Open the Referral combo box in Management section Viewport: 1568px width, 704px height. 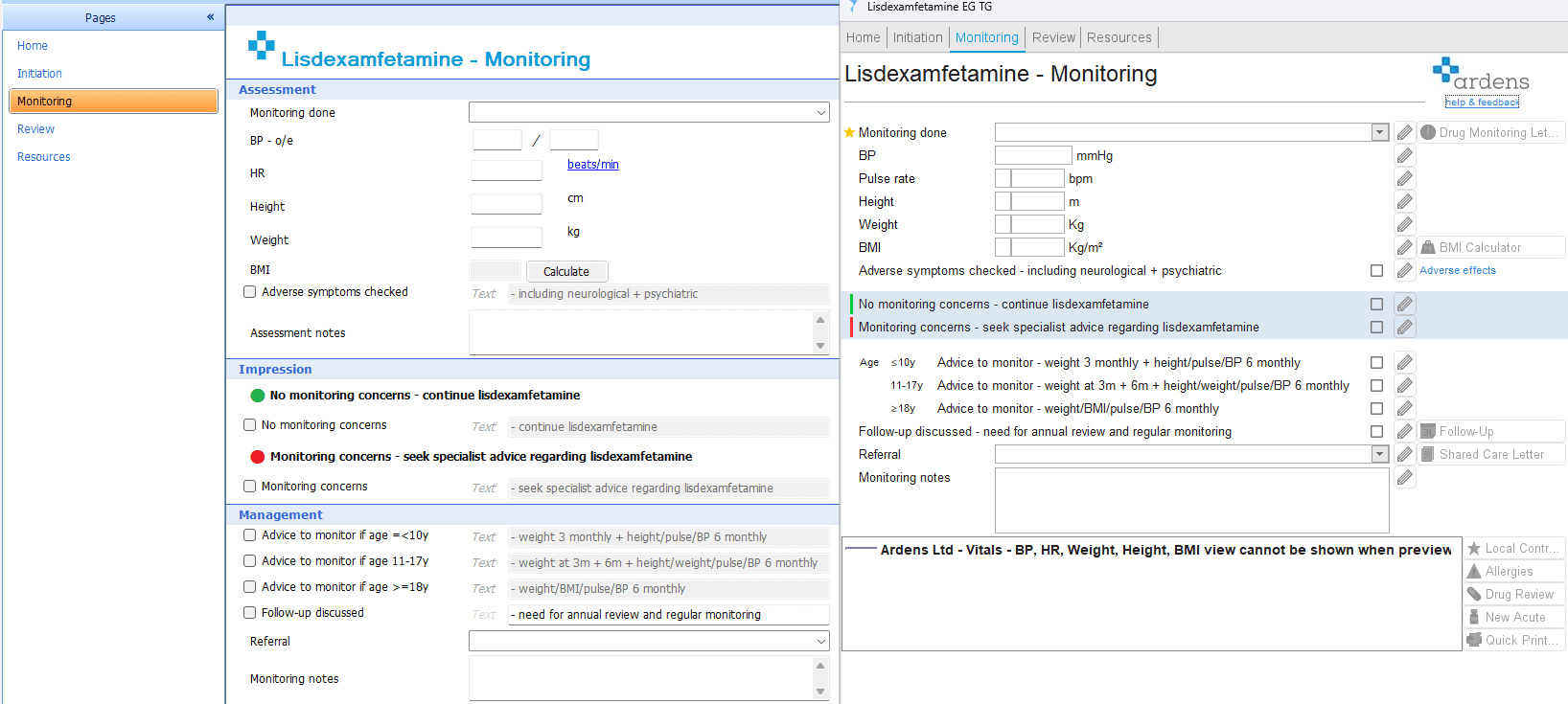click(x=649, y=641)
